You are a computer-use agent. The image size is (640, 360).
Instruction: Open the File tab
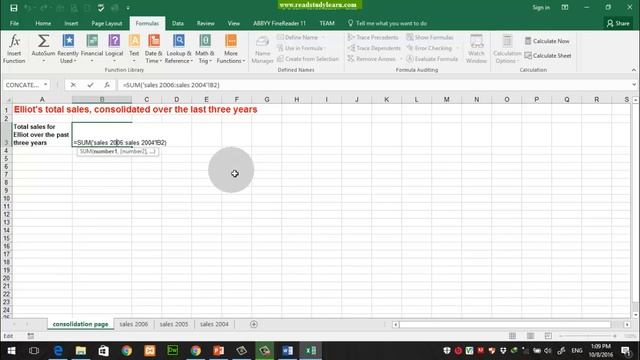14,23
